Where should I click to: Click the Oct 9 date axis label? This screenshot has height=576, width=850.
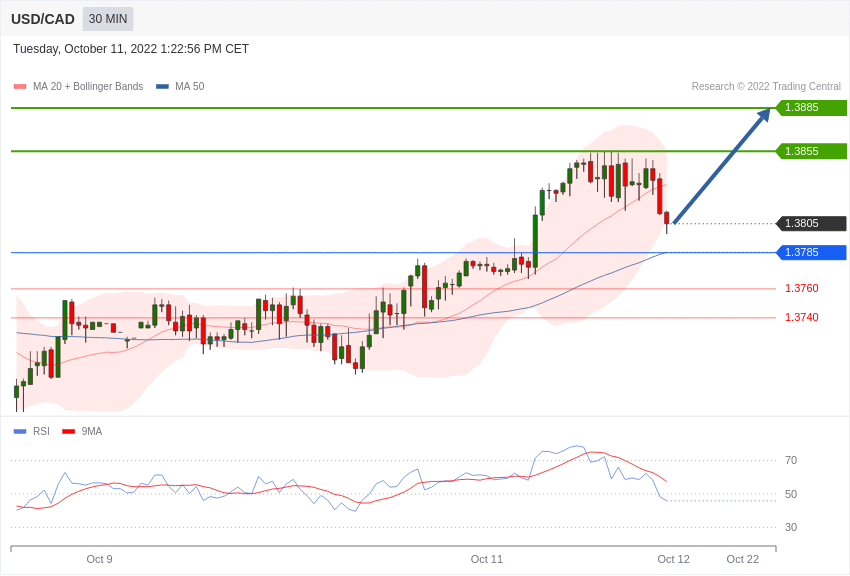pyautogui.click(x=99, y=559)
